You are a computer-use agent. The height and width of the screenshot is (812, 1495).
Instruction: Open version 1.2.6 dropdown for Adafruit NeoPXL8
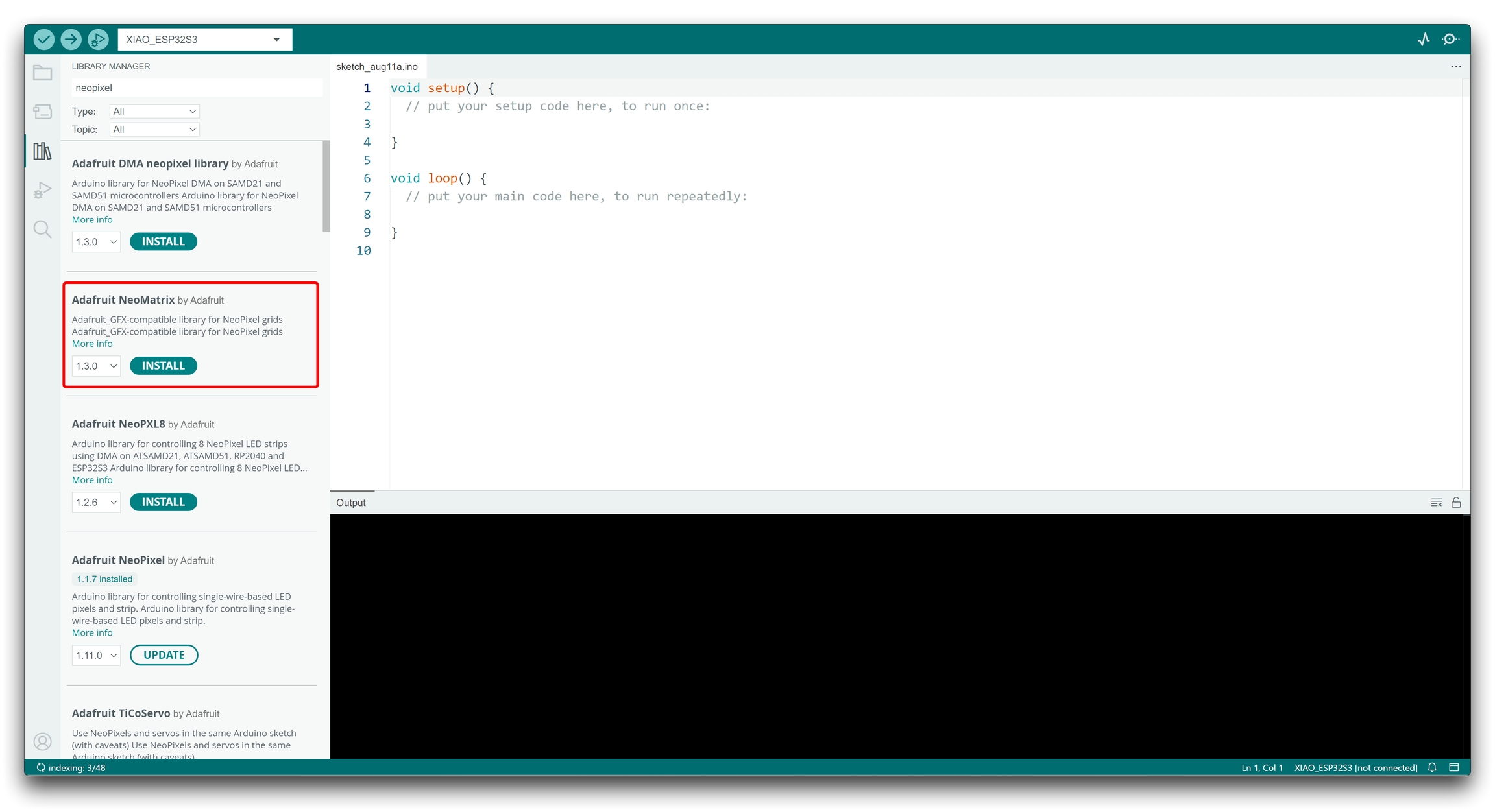[96, 503]
